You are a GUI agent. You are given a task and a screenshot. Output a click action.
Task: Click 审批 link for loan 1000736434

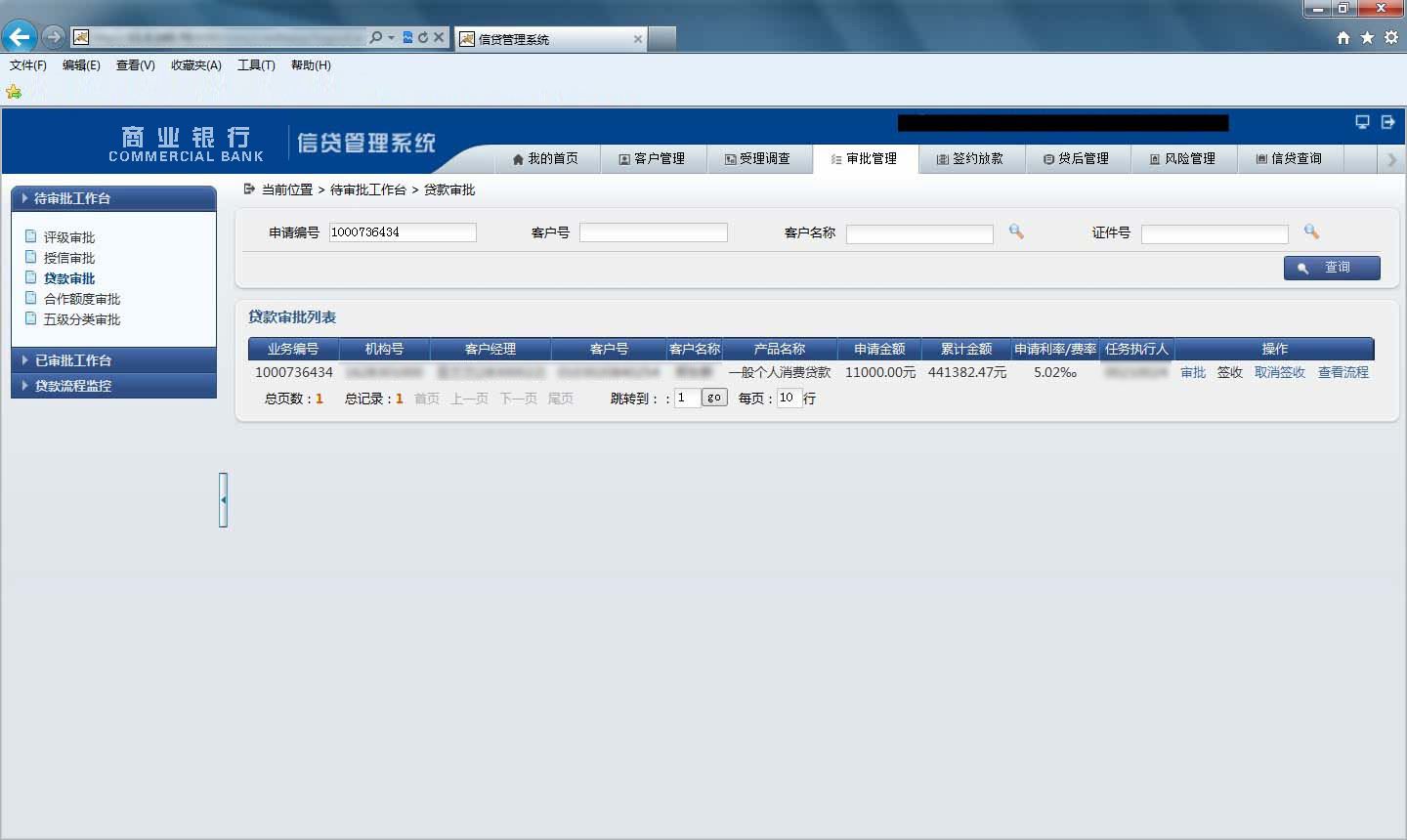click(1193, 372)
